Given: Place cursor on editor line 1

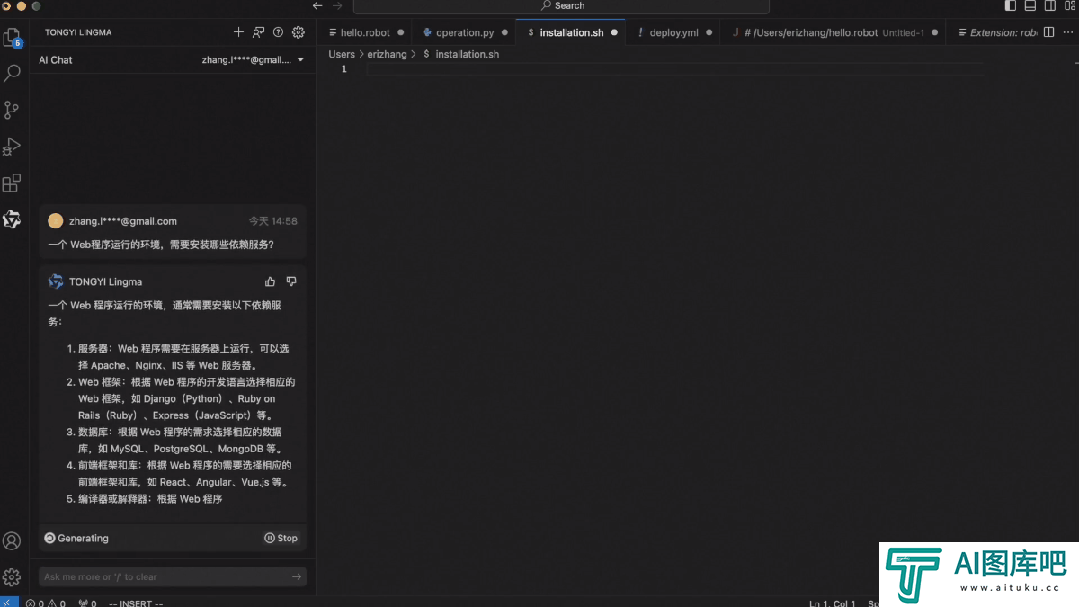Looking at the screenshot, I should pyautogui.click(x=674, y=70).
